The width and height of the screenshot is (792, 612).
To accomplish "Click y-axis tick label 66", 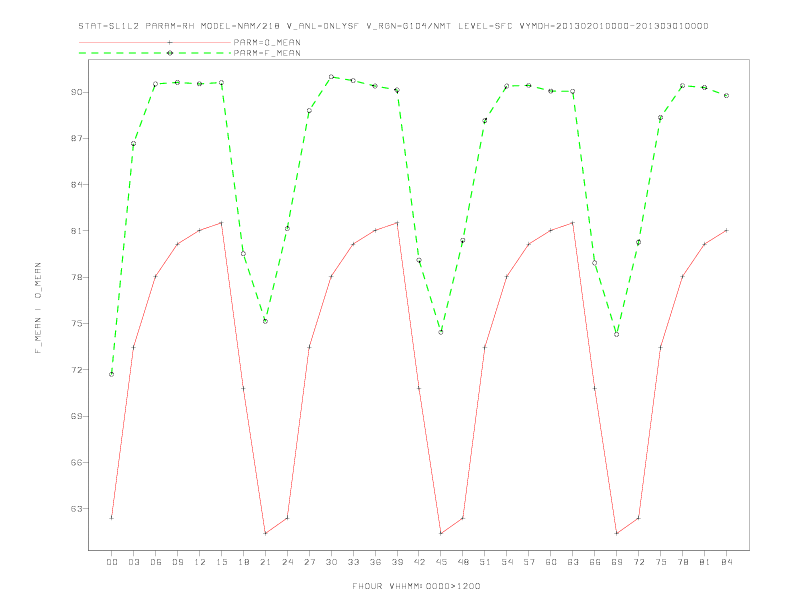I will [77, 462].
